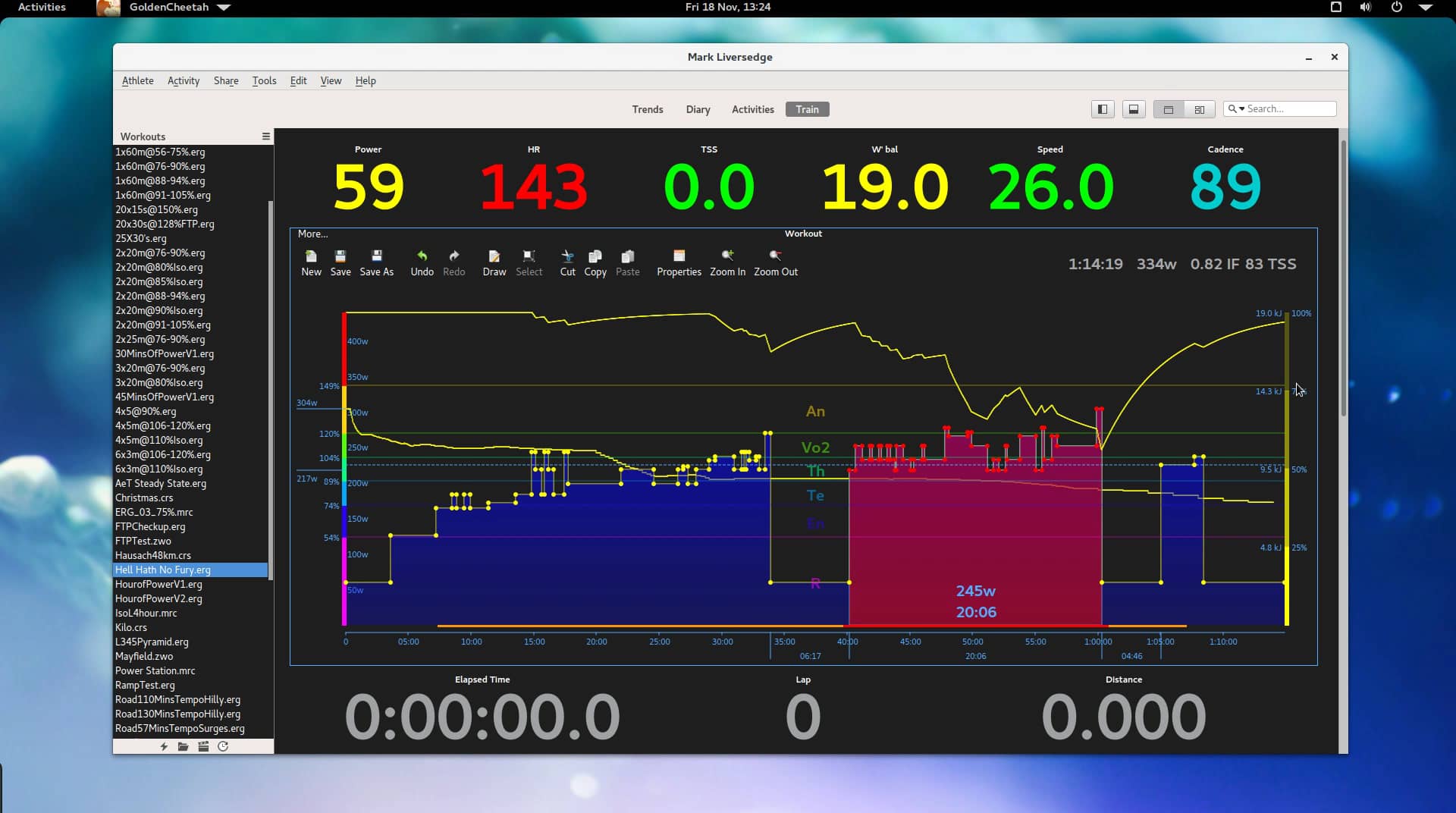Click the search magnifier dropdown
Screen dimensions: 1456x813
pyautogui.click(x=1236, y=108)
